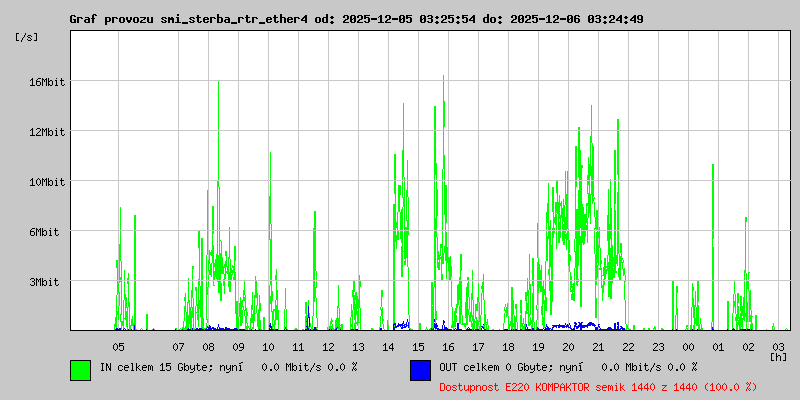Click the blue OUT legend color box
Viewport: 800px width, 400px height.
coord(420,369)
